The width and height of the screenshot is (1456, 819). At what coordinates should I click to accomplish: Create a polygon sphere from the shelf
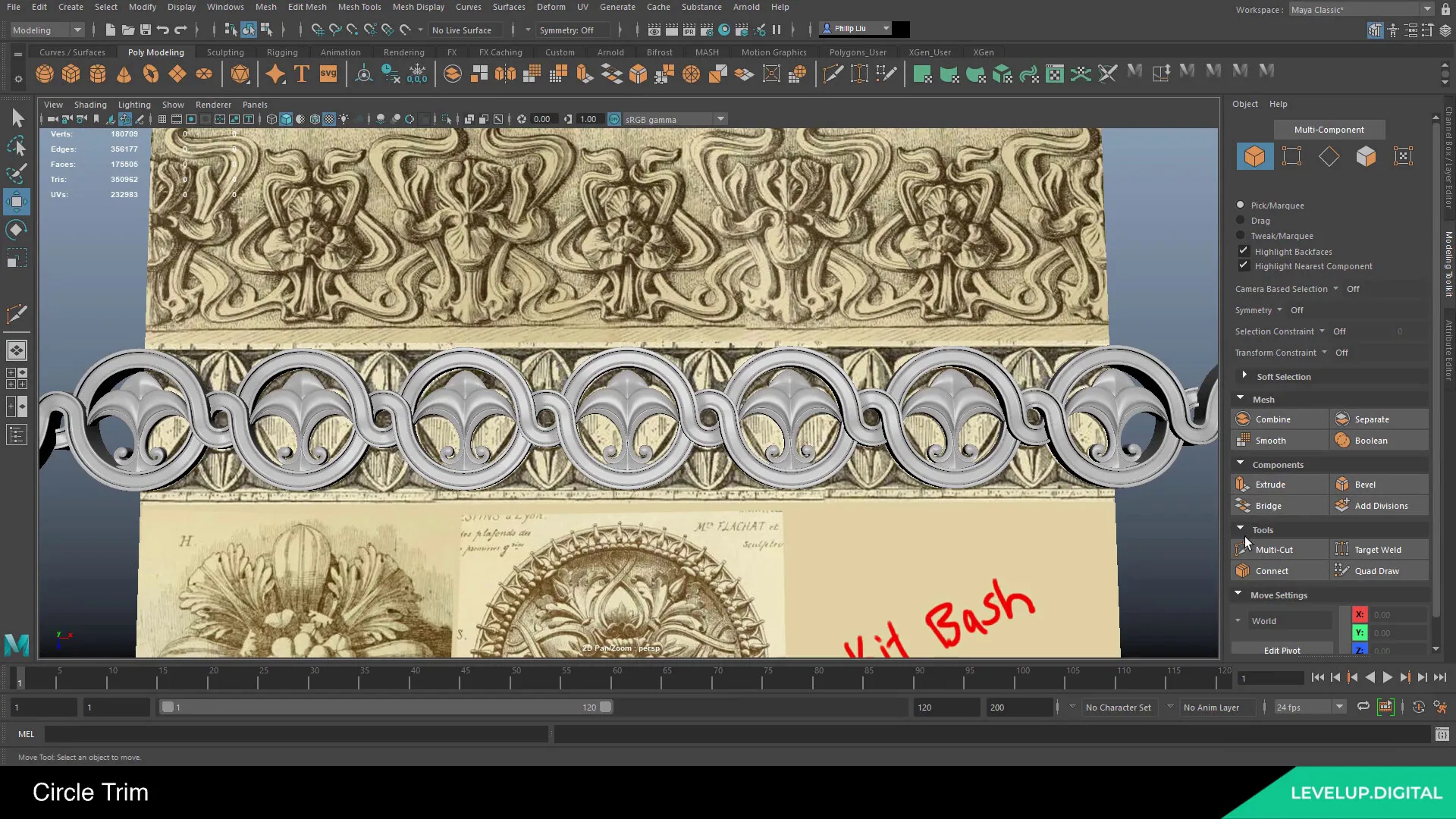point(44,74)
